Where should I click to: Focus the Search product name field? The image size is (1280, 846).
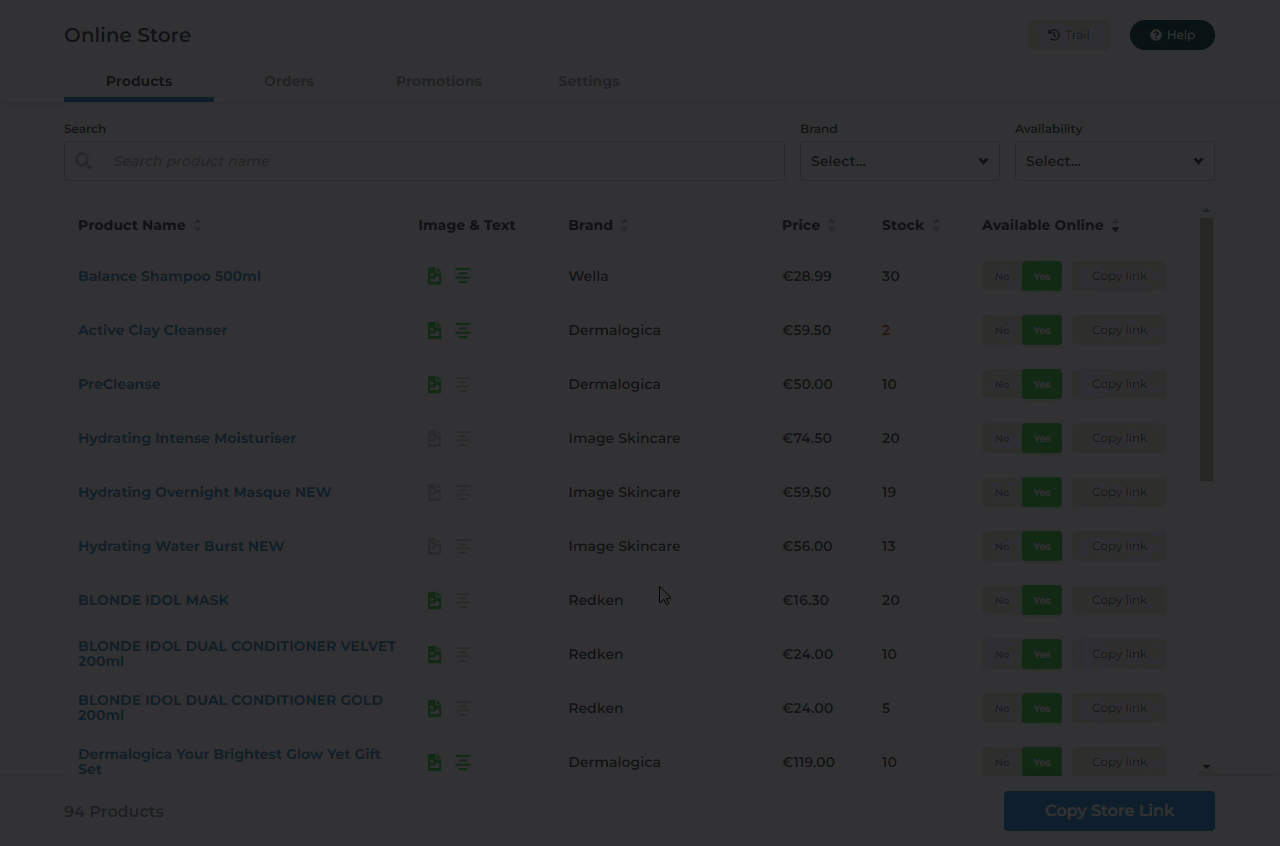[x=424, y=161]
